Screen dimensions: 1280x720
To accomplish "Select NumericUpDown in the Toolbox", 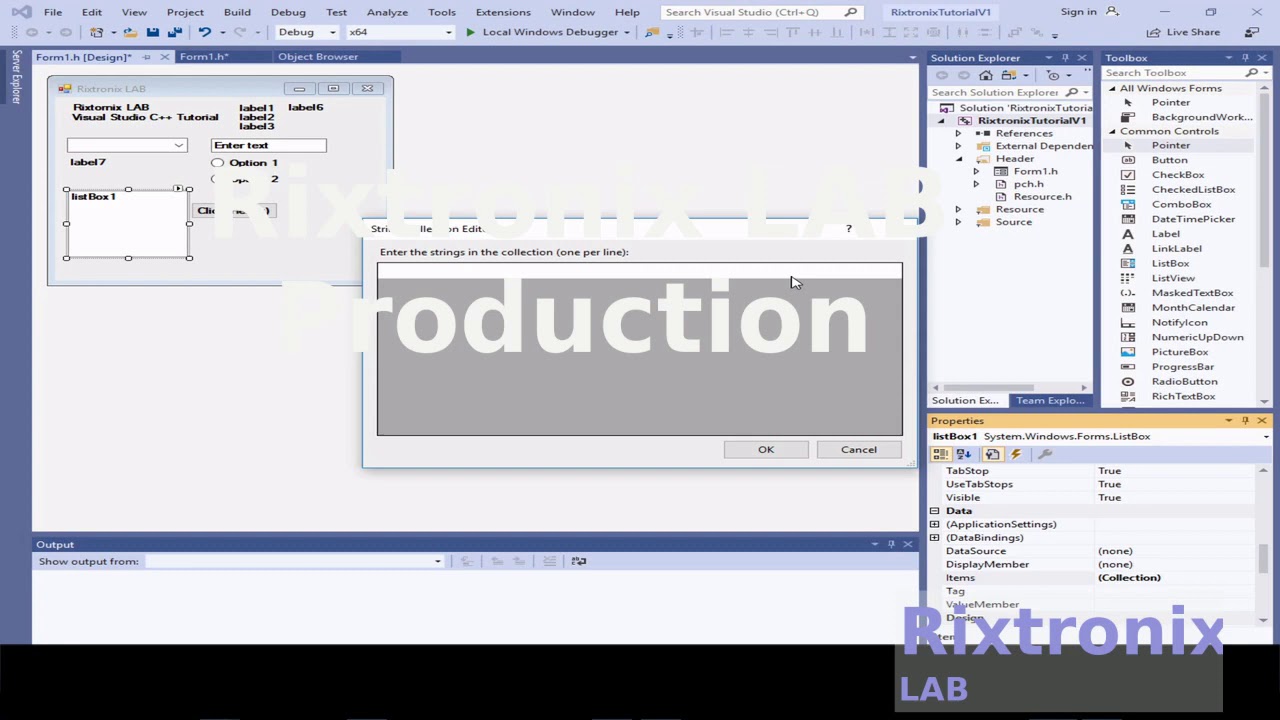I will pos(1197,337).
